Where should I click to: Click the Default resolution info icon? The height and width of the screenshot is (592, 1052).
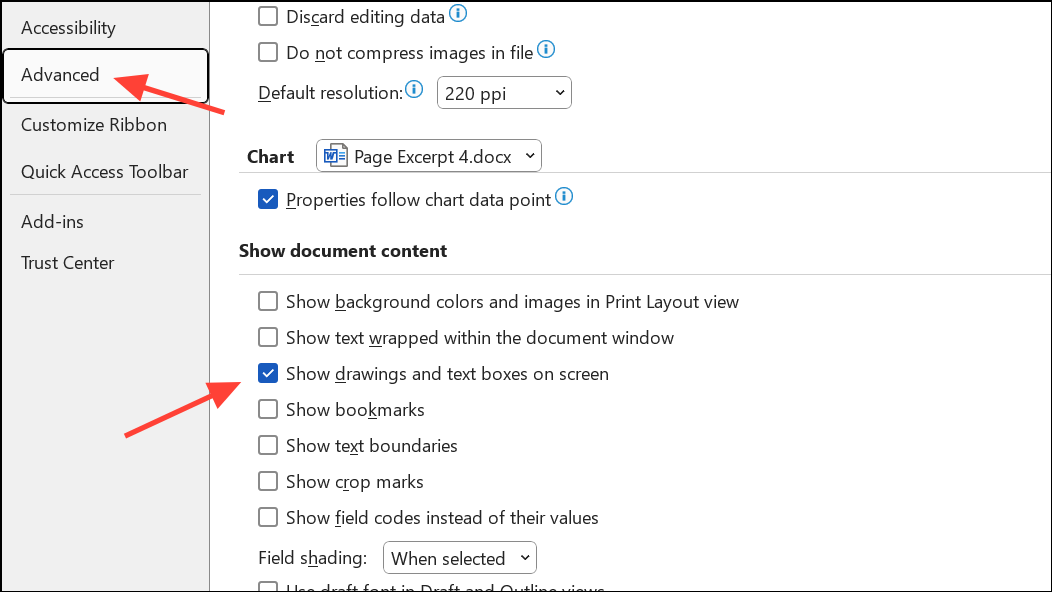pyautogui.click(x=414, y=91)
